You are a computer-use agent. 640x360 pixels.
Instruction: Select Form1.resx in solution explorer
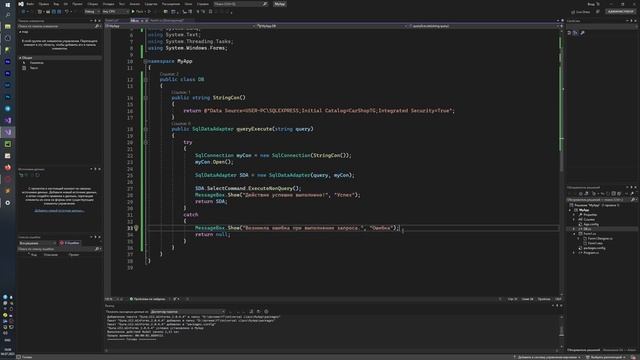click(x=595, y=243)
